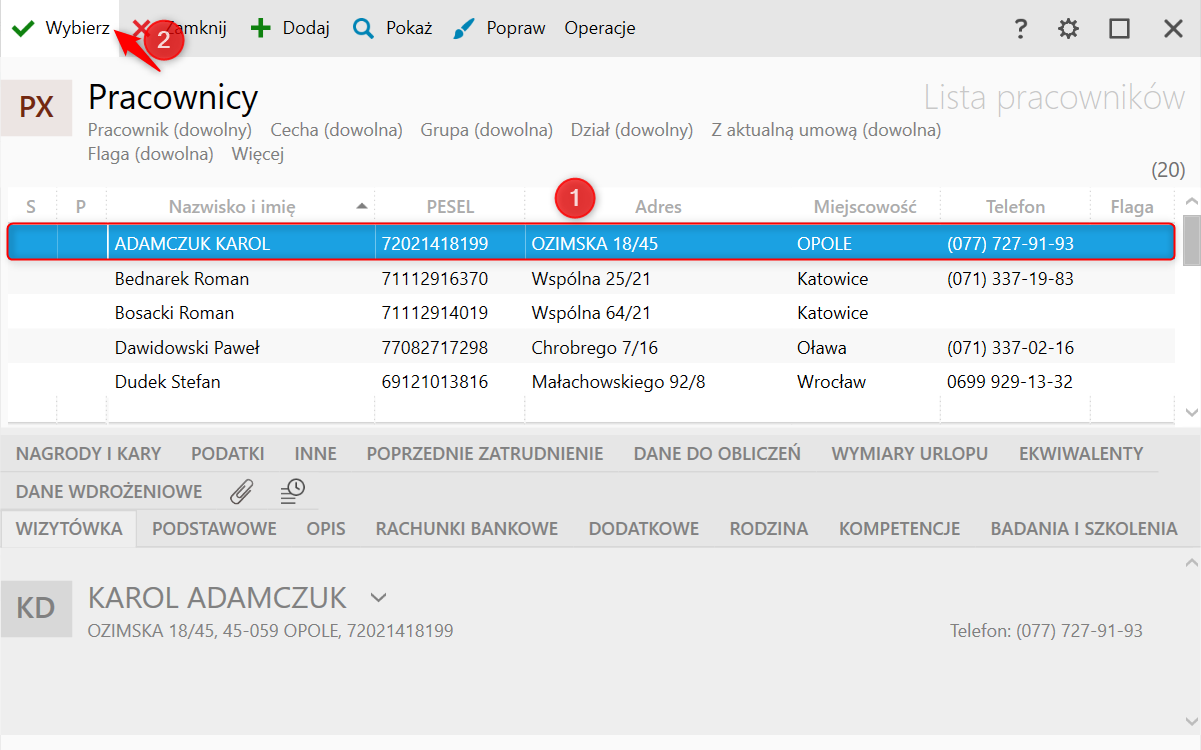Click the green plus Dodaj icon
The width and height of the screenshot is (1201, 750).
[261, 28]
